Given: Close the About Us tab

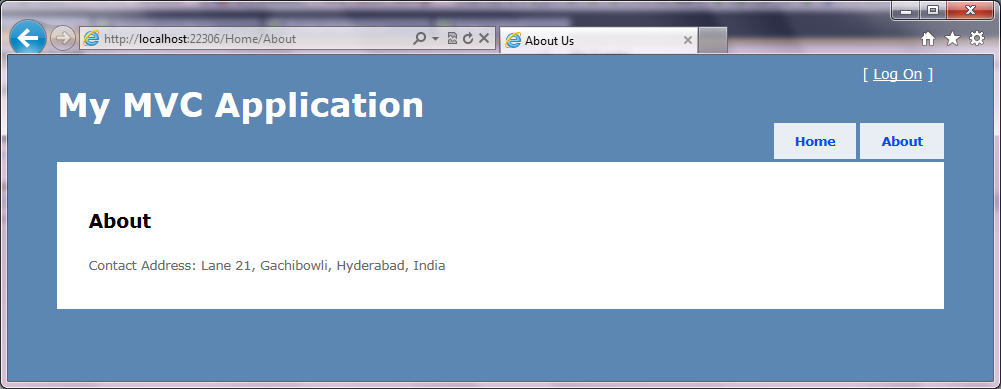Looking at the screenshot, I should pyautogui.click(x=688, y=40).
